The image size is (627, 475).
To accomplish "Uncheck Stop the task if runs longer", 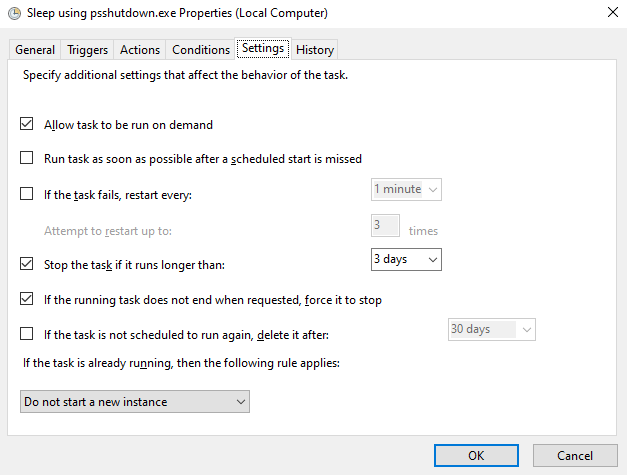I will click(27, 265).
